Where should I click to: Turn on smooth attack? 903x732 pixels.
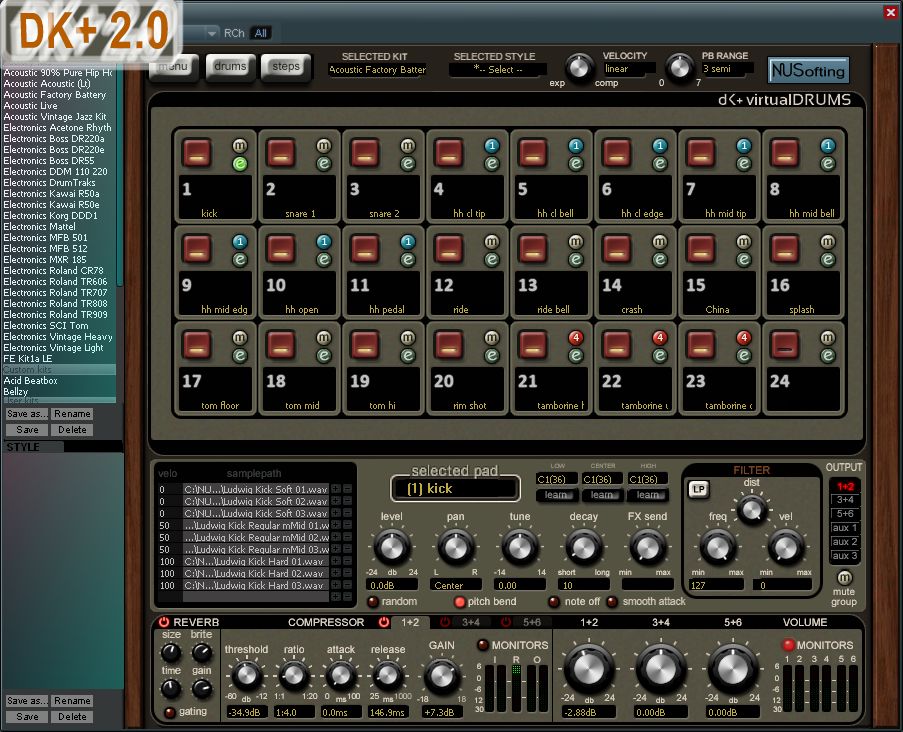[x=613, y=601]
